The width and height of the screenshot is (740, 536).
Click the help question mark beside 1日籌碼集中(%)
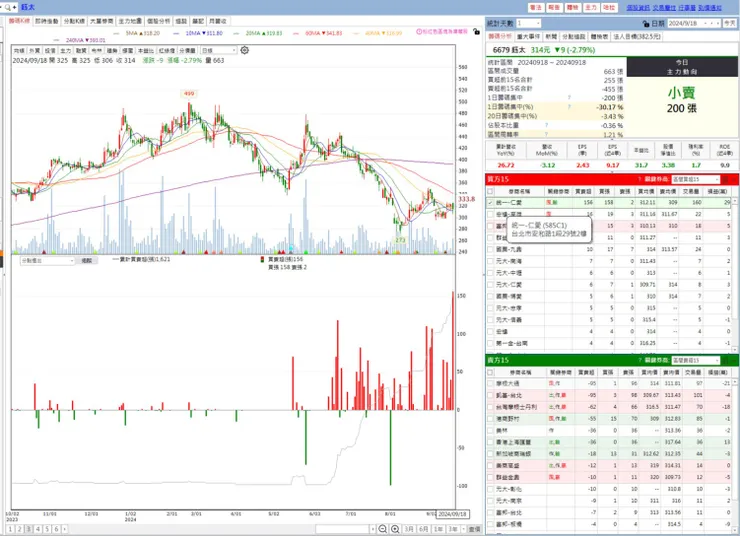(x=569, y=107)
